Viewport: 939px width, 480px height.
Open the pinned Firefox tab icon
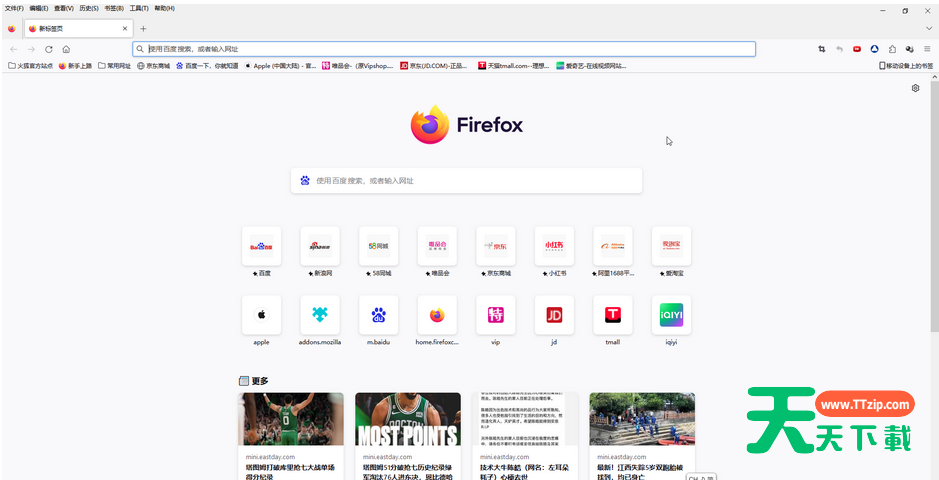pos(11,29)
